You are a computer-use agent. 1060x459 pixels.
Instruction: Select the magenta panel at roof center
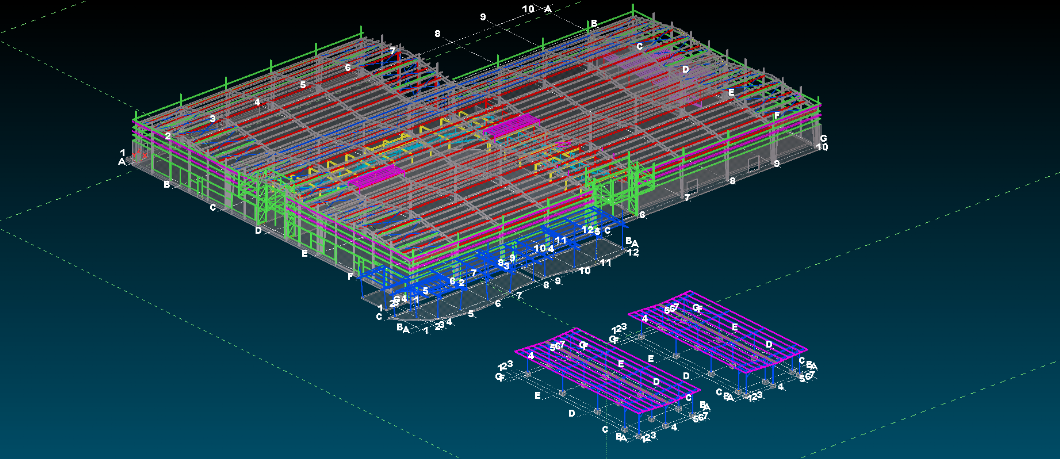[513, 126]
